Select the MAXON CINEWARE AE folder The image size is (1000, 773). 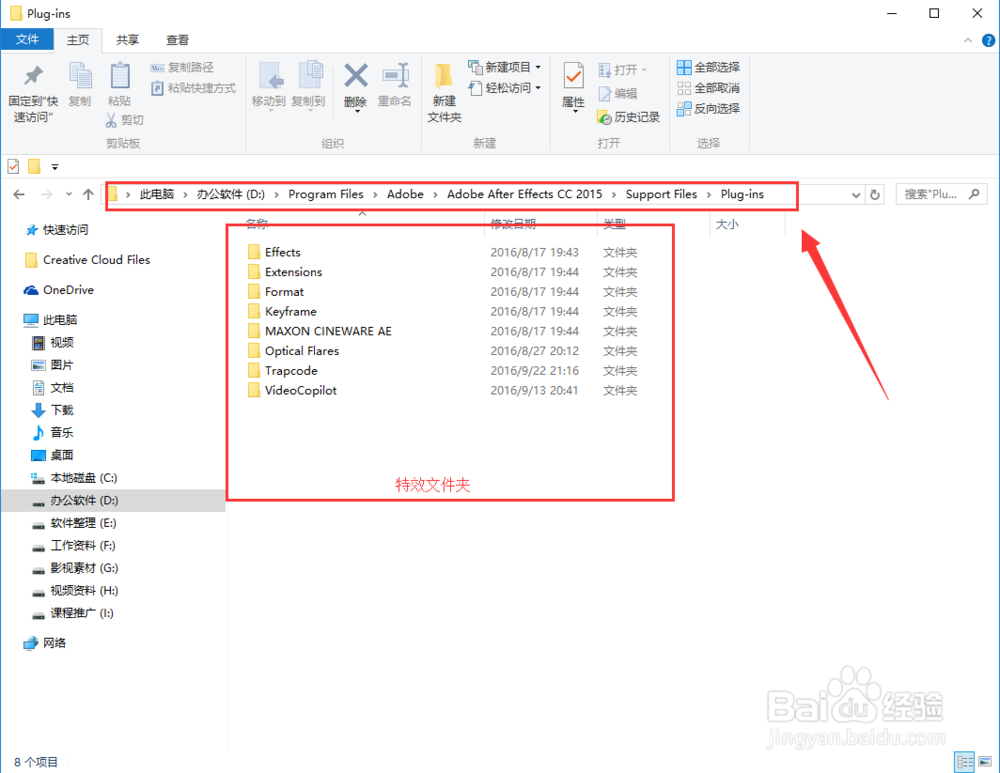[x=328, y=332]
